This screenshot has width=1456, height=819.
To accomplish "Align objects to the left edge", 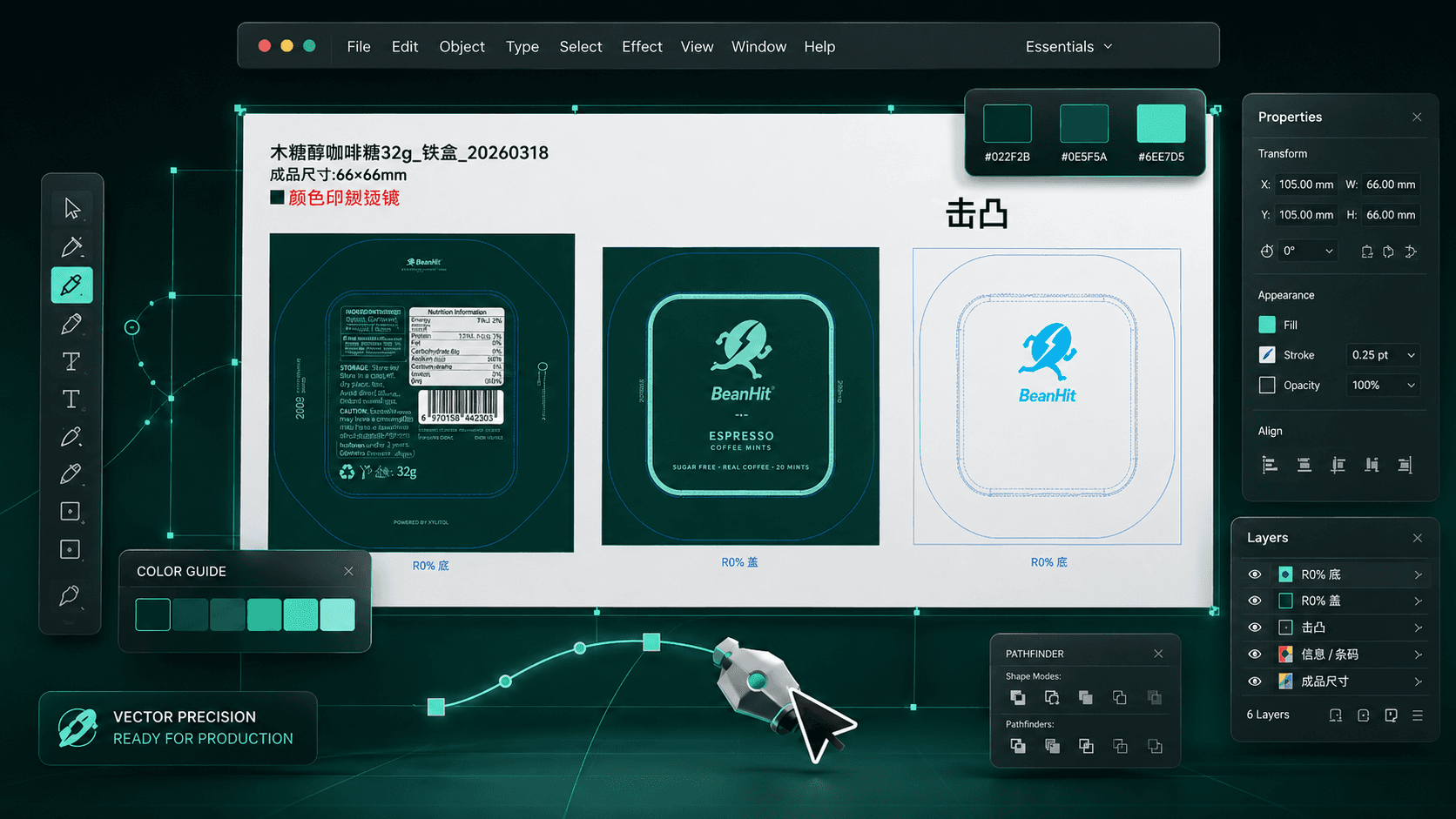I will point(1270,465).
